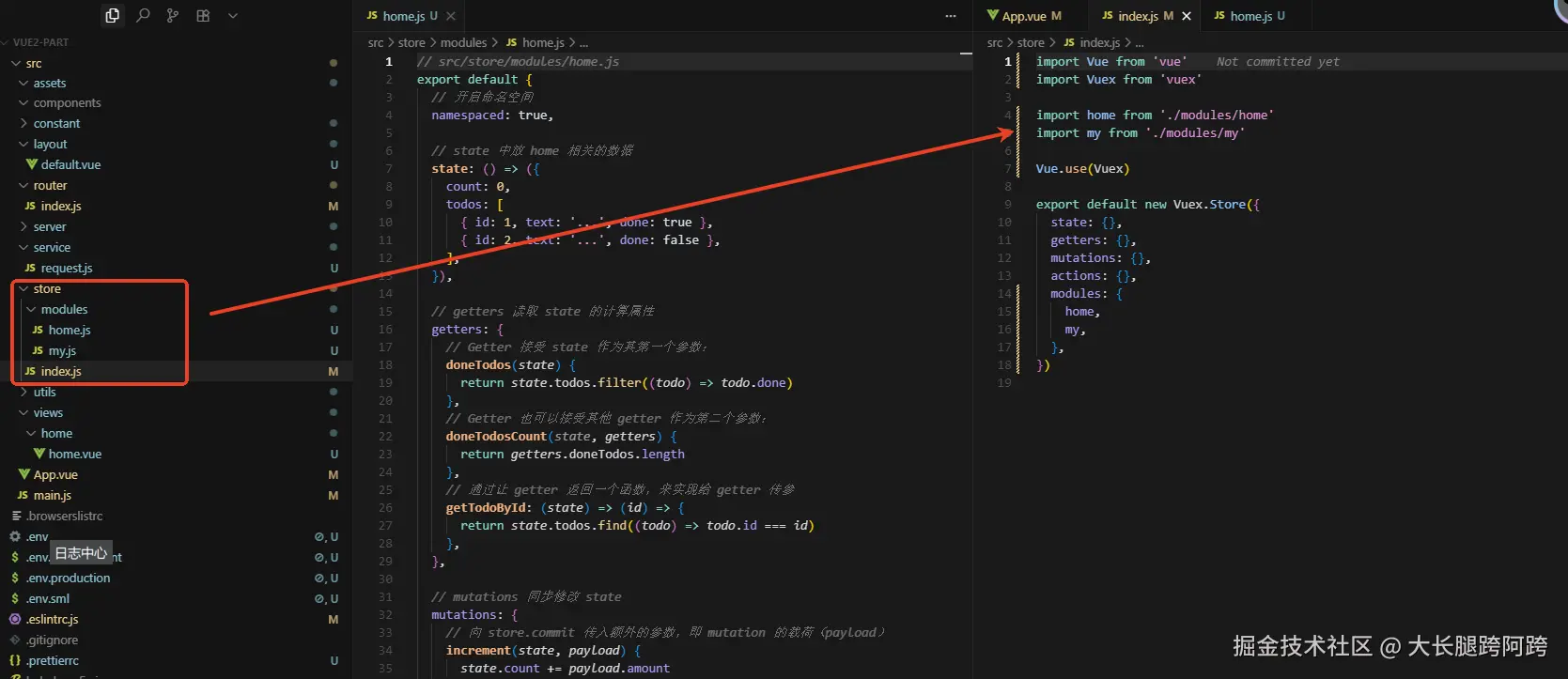The width and height of the screenshot is (1568, 679).
Task: Open the Explorer view icon
Action: pos(113,15)
